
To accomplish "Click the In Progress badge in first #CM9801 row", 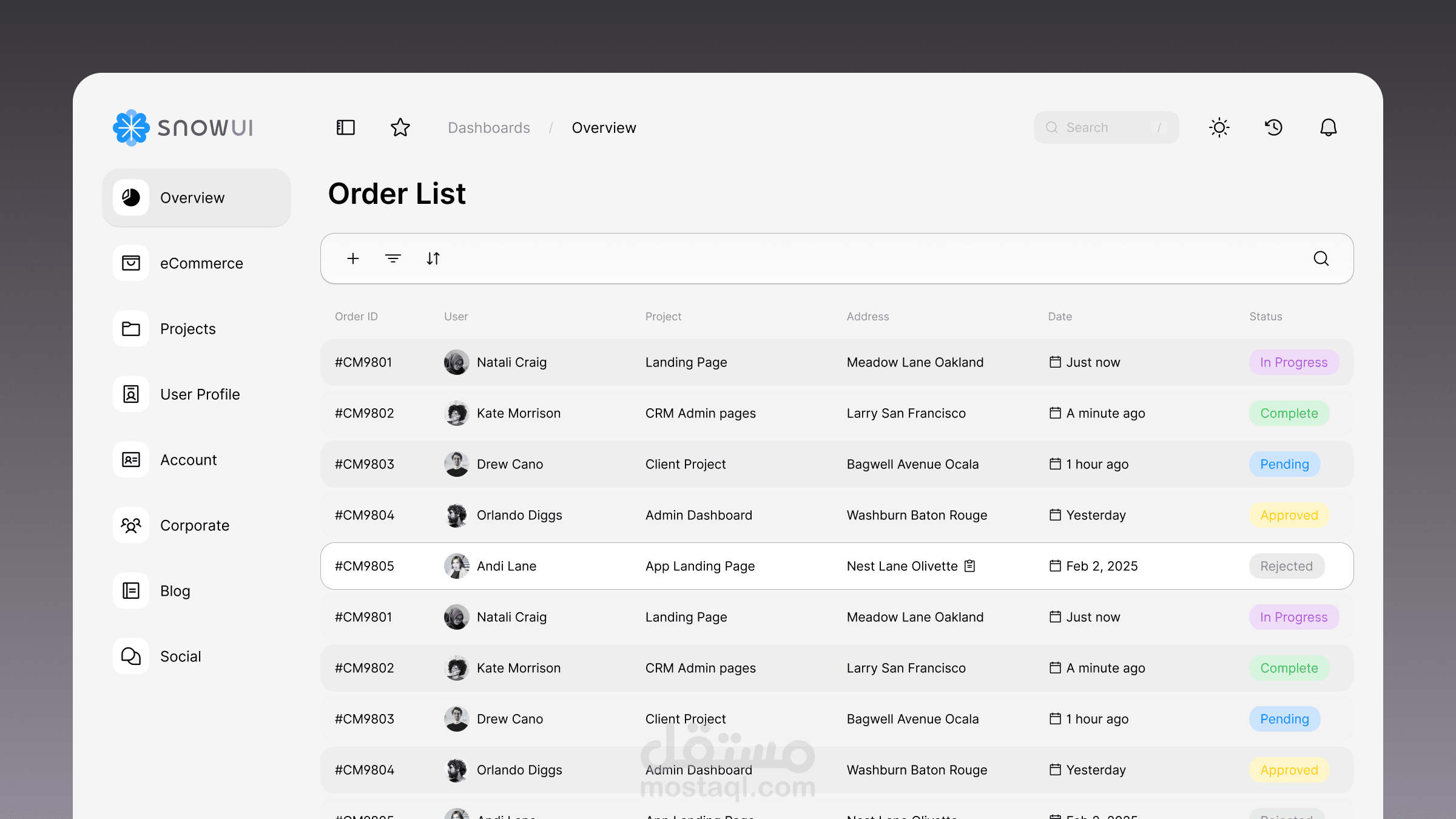I will pos(1294,362).
